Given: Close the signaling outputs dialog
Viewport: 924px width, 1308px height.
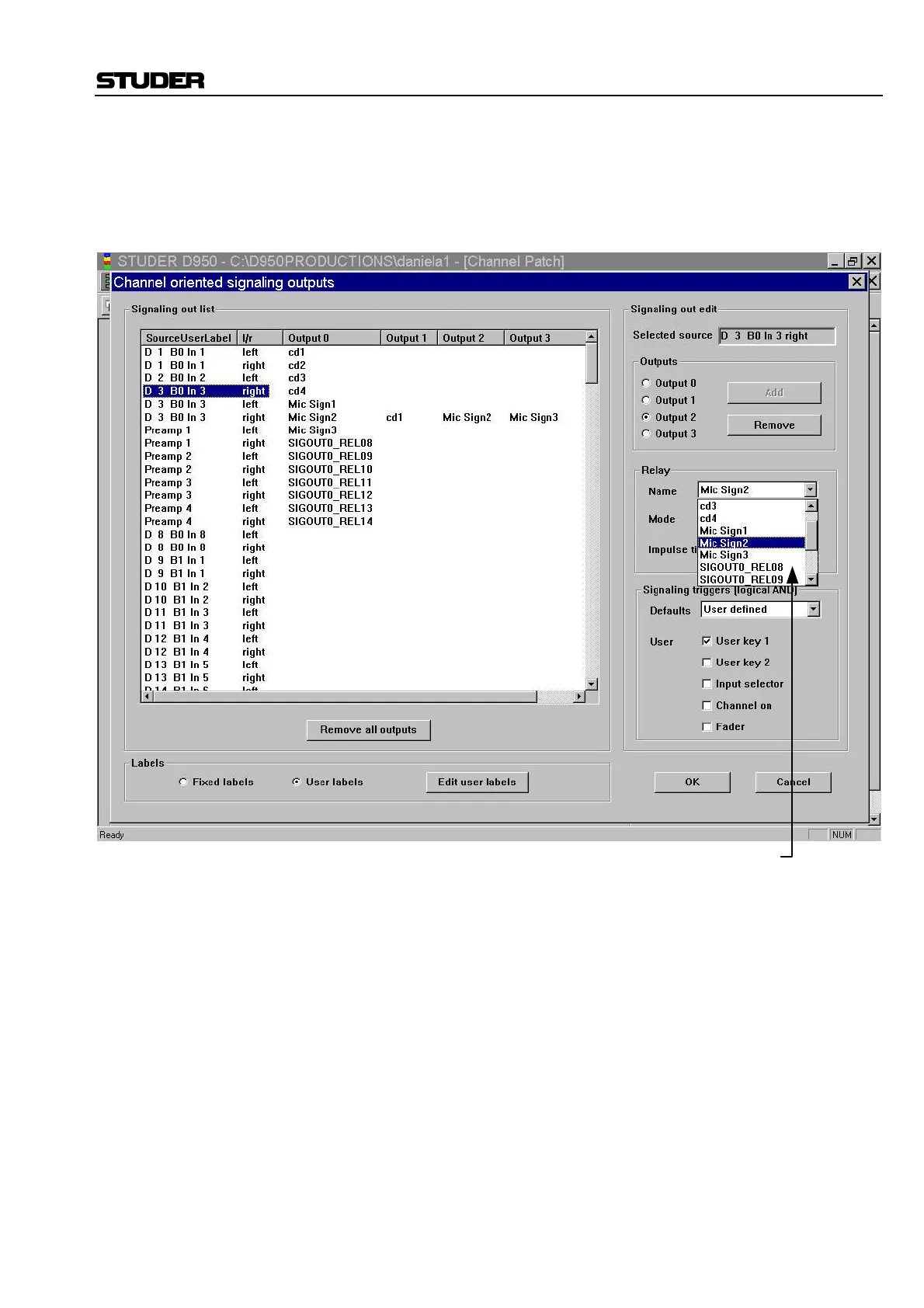Looking at the screenshot, I should click(x=856, y=282).
